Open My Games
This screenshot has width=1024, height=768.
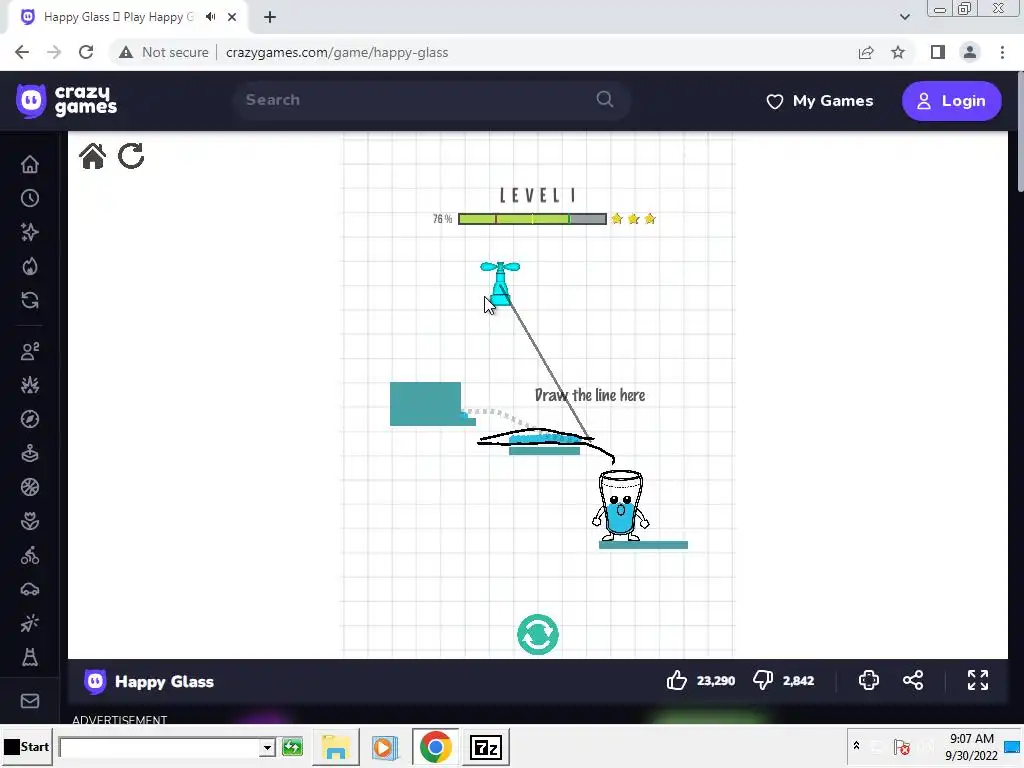point(820,101)
